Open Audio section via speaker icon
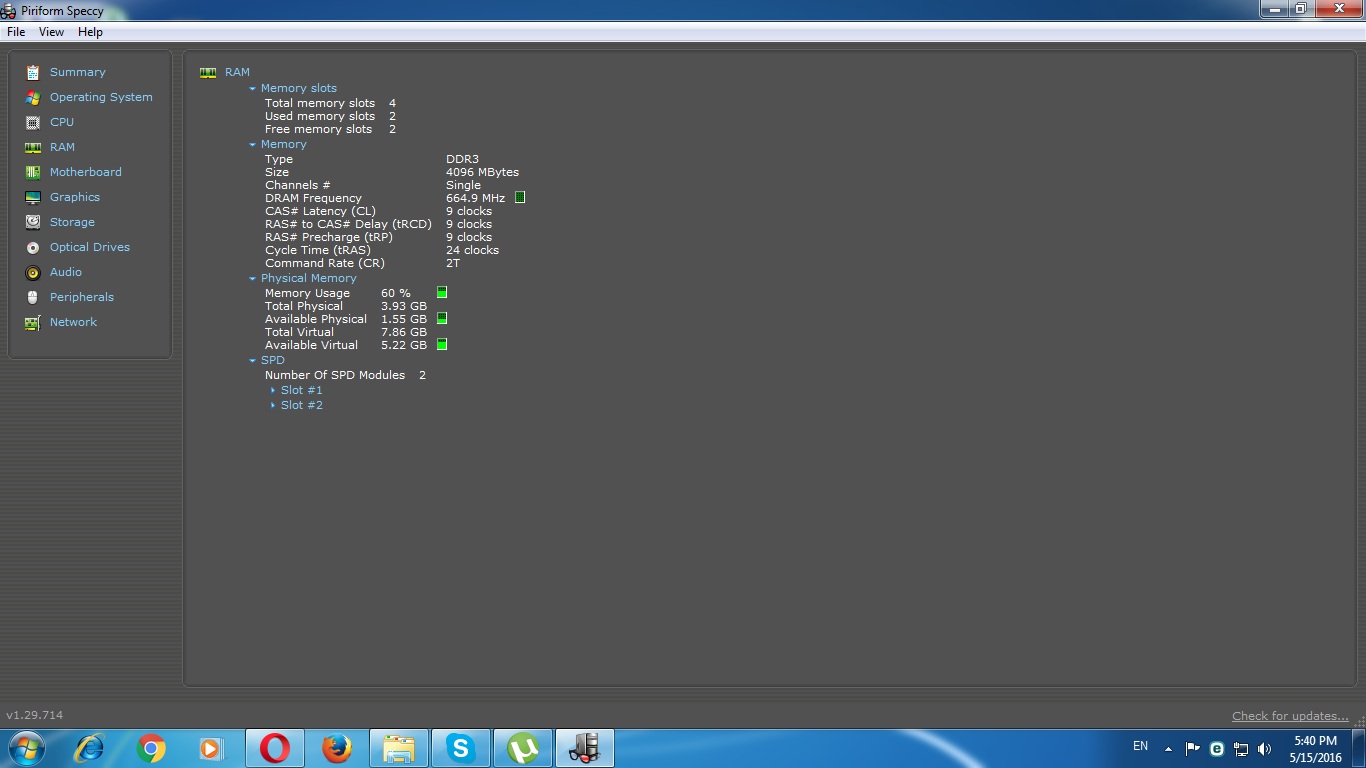 coord(33,272)
